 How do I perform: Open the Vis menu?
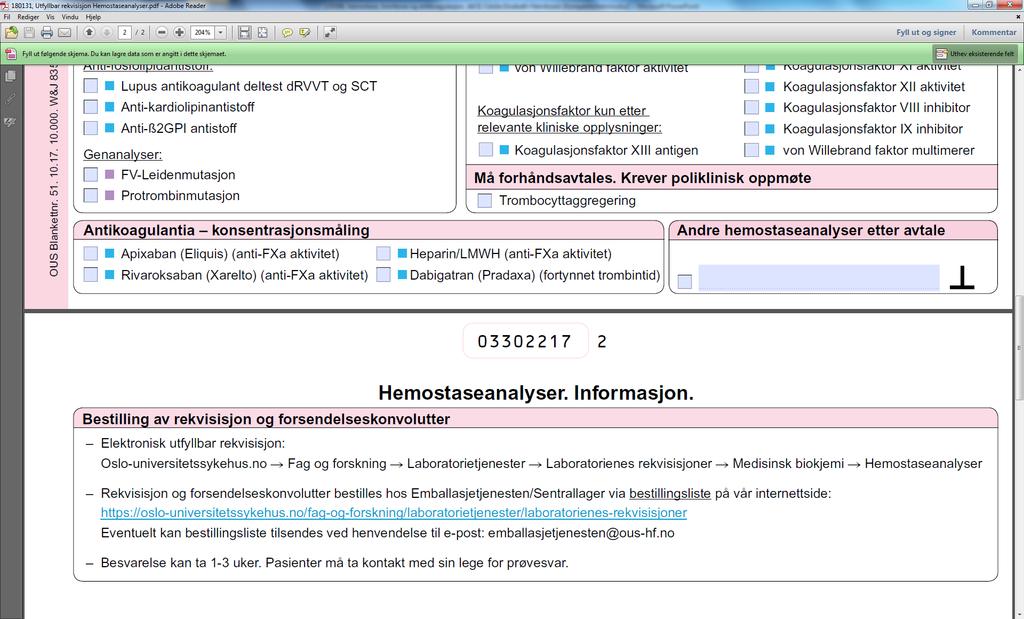click(50, 17)
